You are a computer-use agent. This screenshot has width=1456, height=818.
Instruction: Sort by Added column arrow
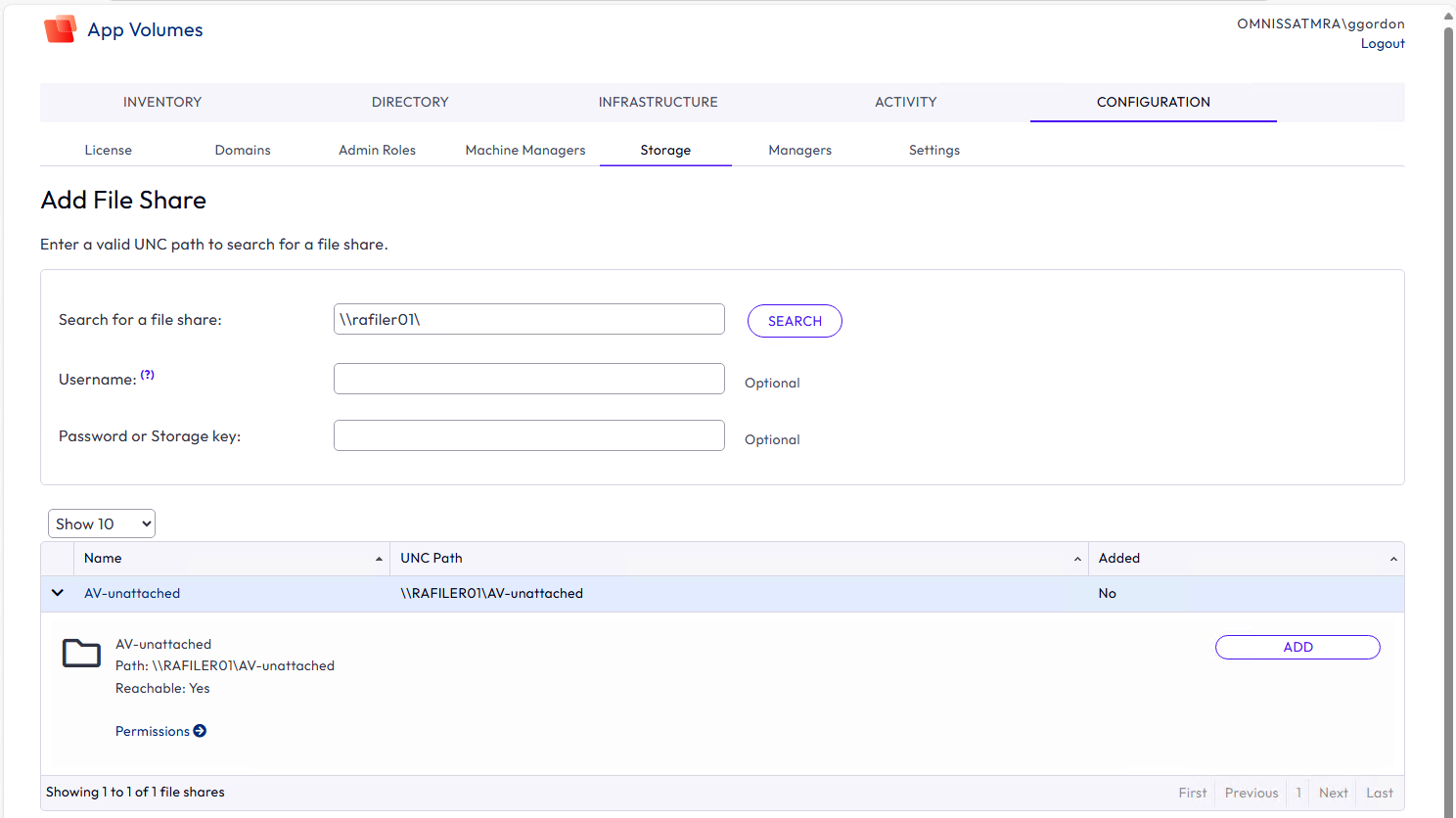(1393, 559)
